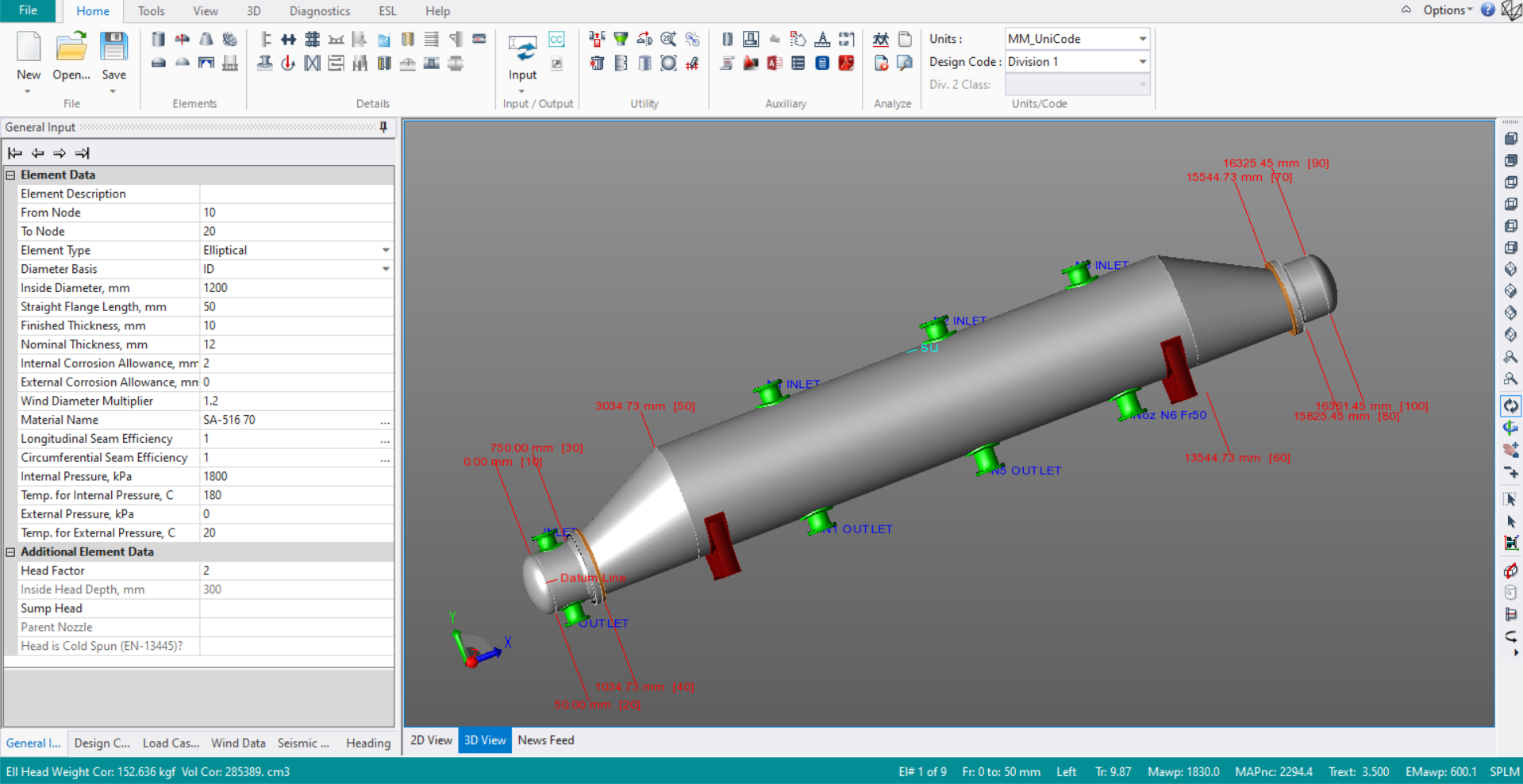Open the Element Type dropdown
The height and width of the screenshot is (784, 1523).
pos(387,250)
